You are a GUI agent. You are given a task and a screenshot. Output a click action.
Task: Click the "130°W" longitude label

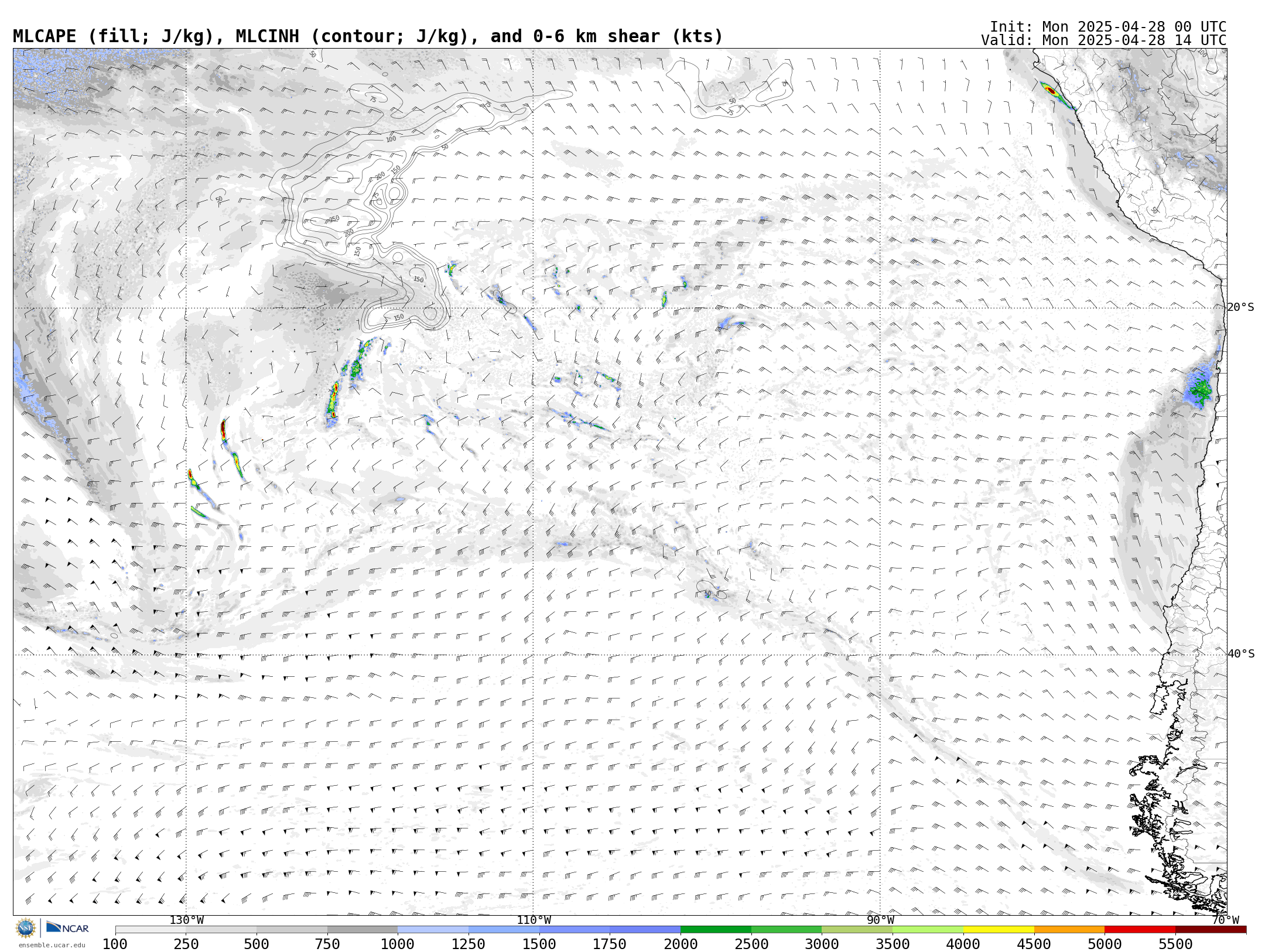tap(187, 920)
